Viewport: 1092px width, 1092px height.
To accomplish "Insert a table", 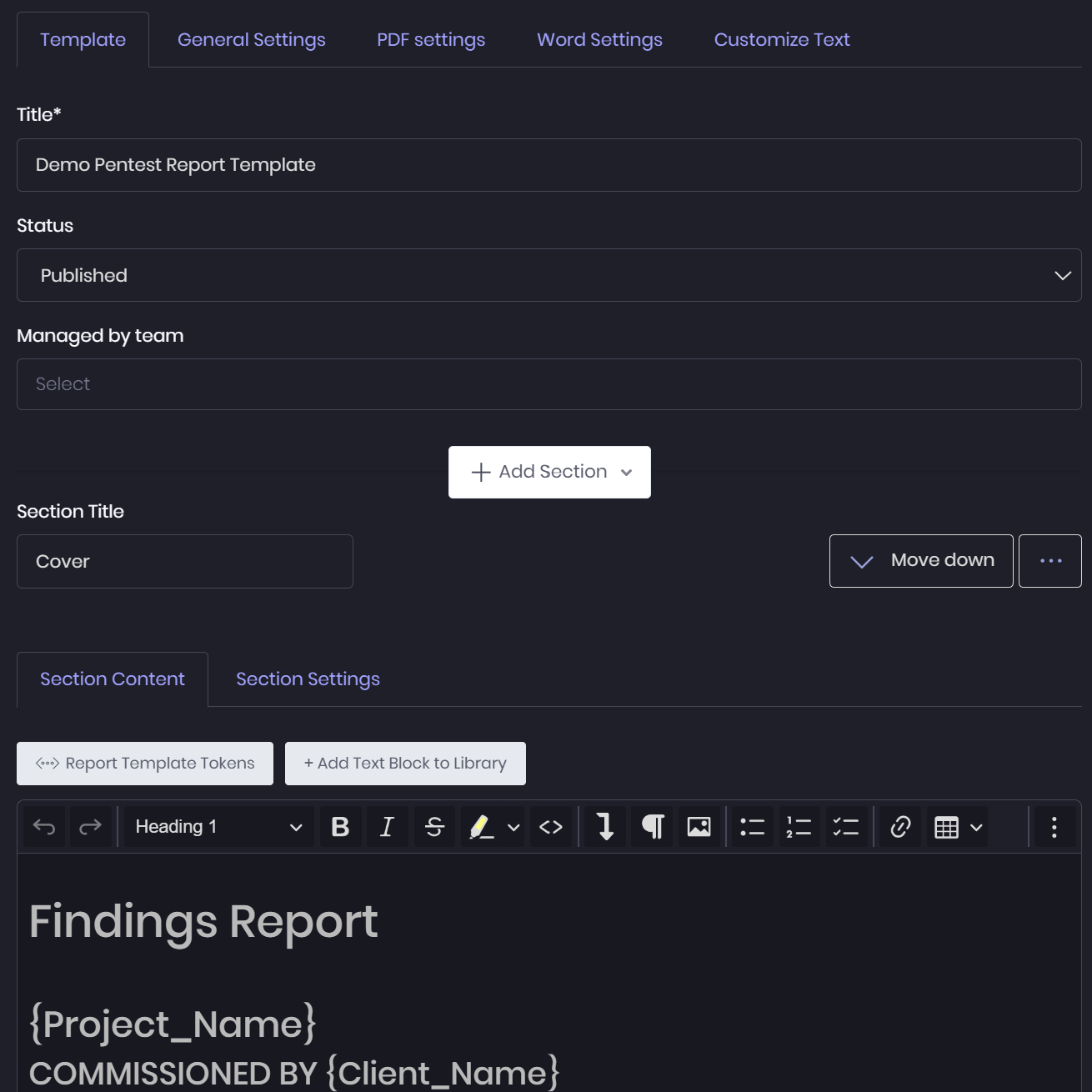I will click(x=947, y=827).
